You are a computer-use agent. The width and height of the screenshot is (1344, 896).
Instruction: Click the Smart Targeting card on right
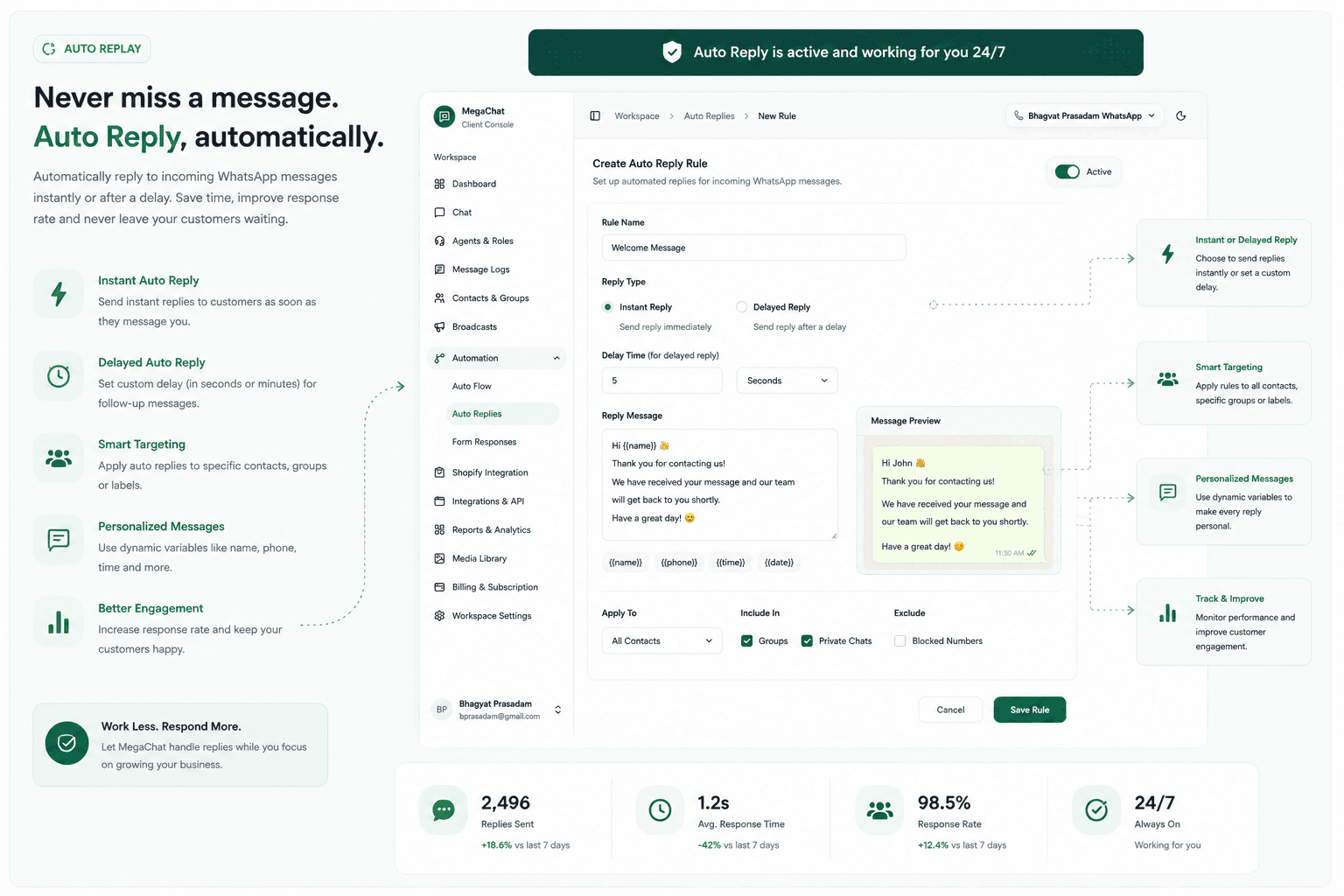pos(1223,383)
